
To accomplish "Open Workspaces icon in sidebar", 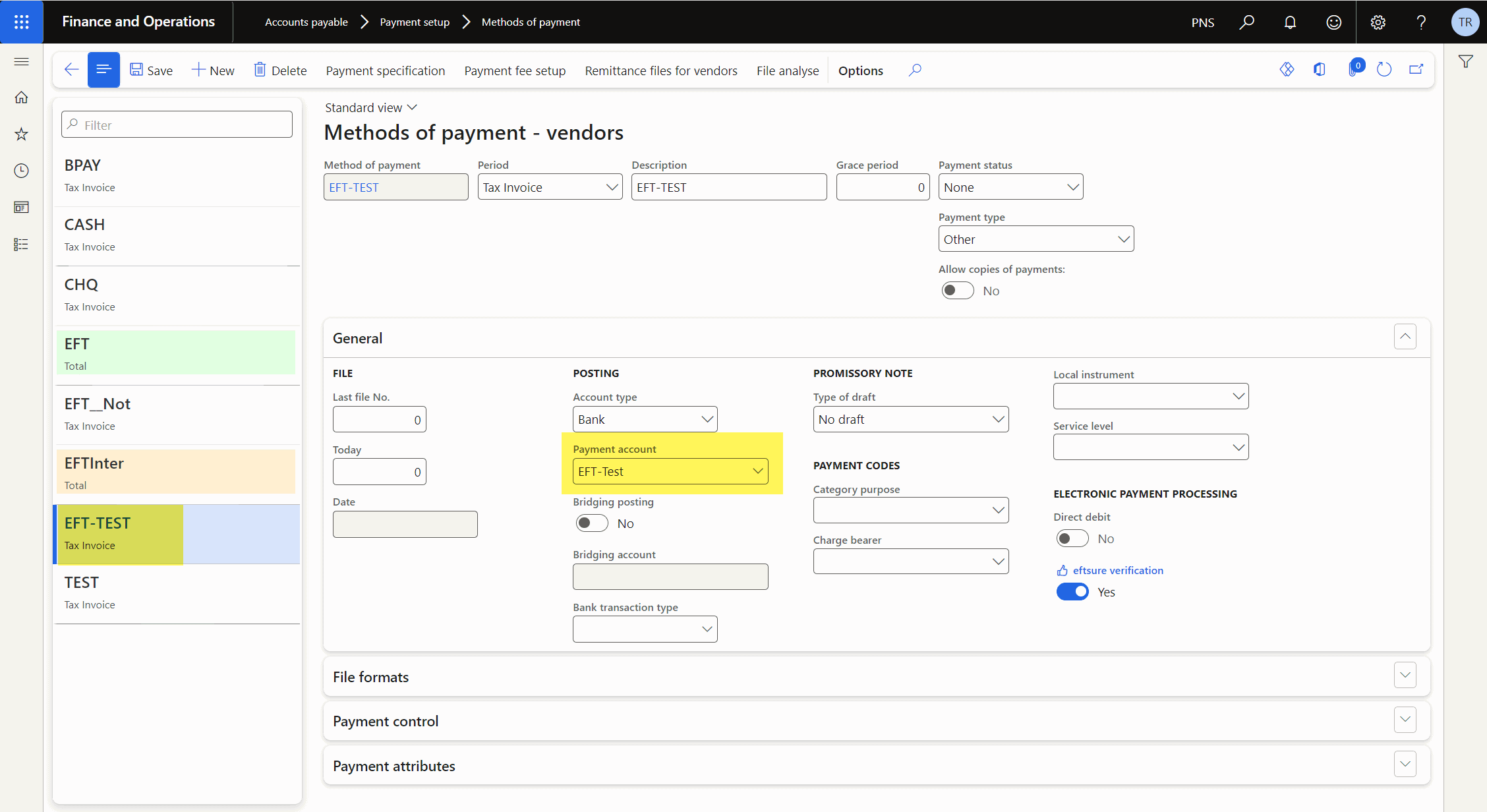I will (21, 208).
